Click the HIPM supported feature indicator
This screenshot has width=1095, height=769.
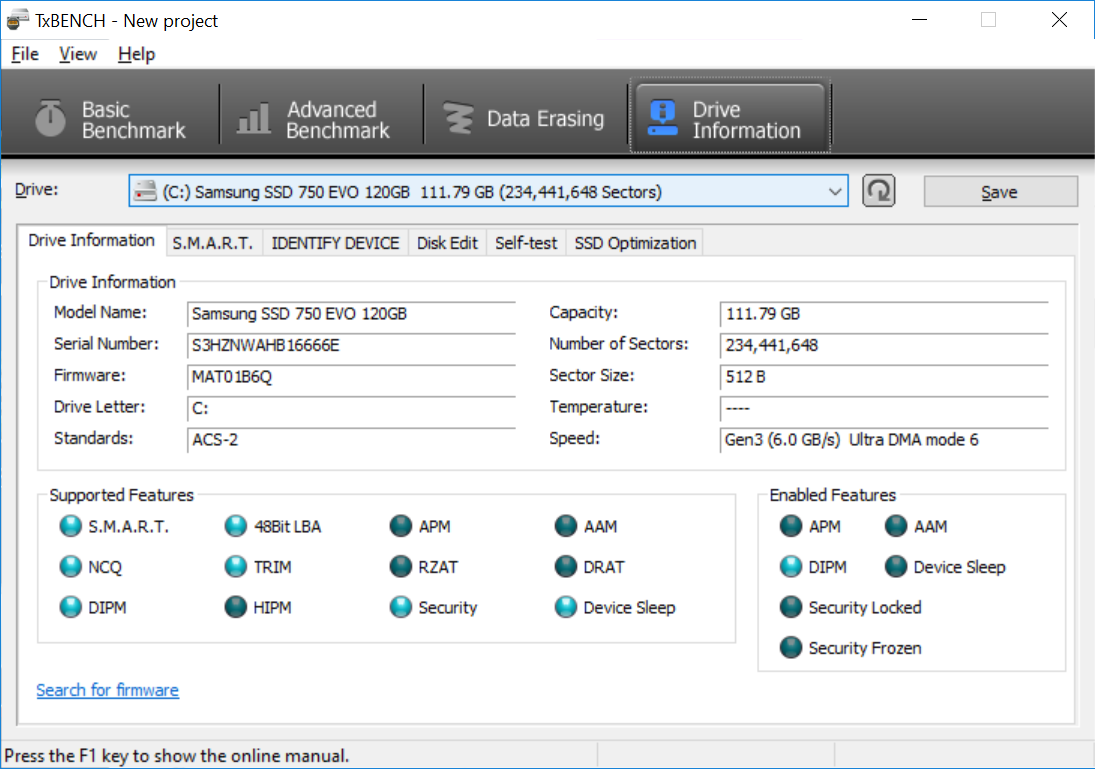click(236, 607)
